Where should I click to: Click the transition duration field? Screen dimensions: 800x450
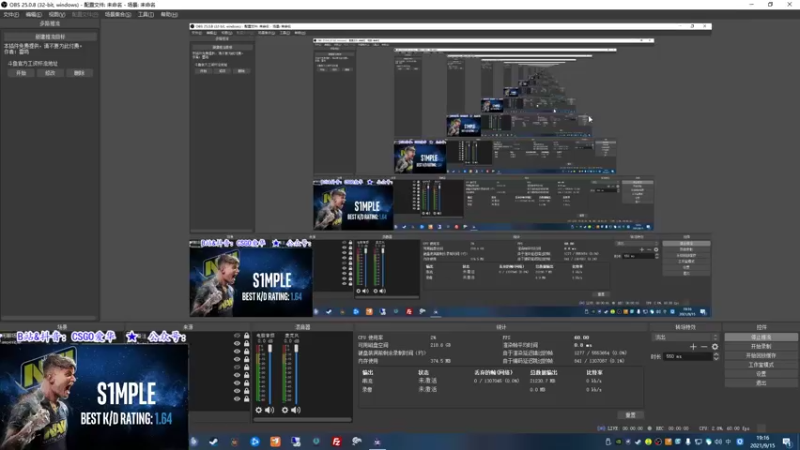[x=688, y=357]
